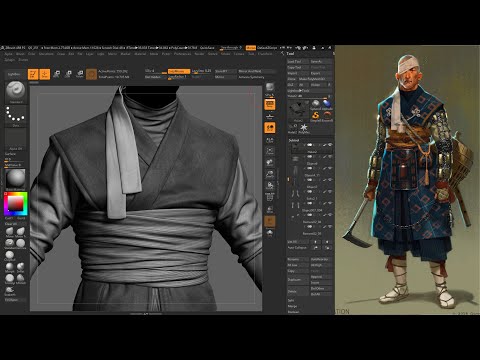Select the Morph brush icon
Viewport: 480px width, 360px height.
point(10,267)
